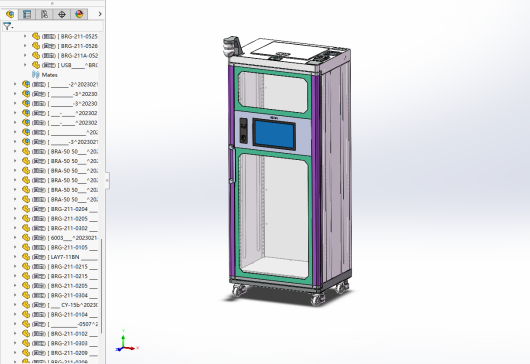Expand the BRG-211-0209 part node
This screenshot has height=364, width=530.
click(x=15, y=353)
